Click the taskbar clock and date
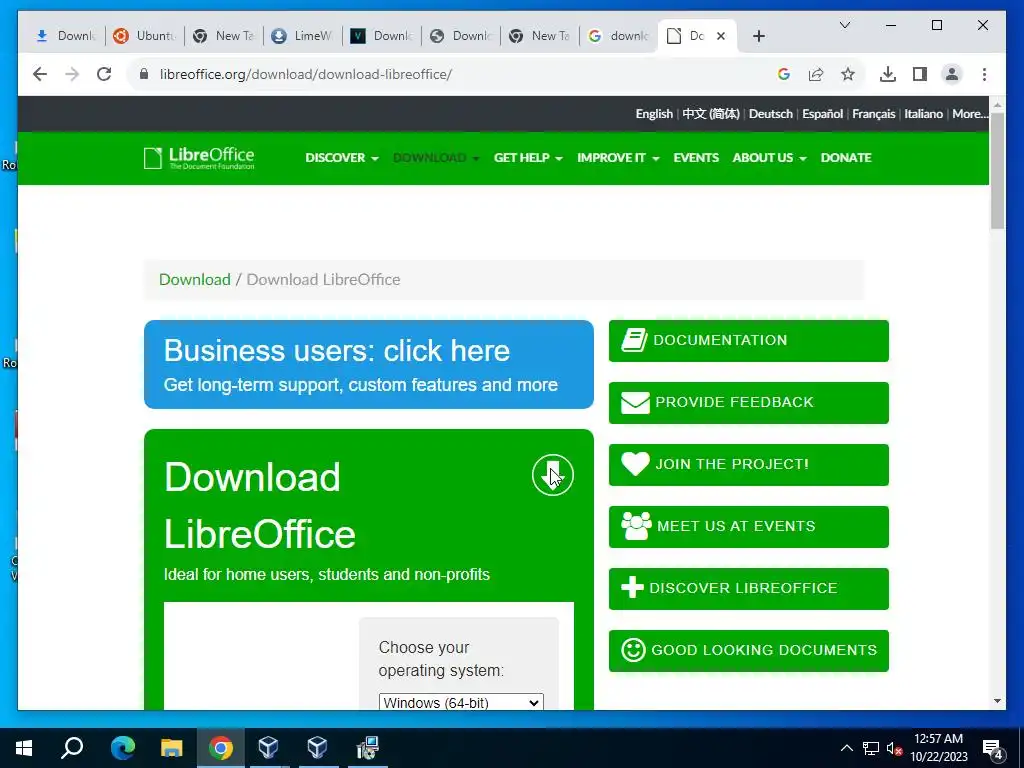Screen dimensions: 1024x768 tap(938, 748)
